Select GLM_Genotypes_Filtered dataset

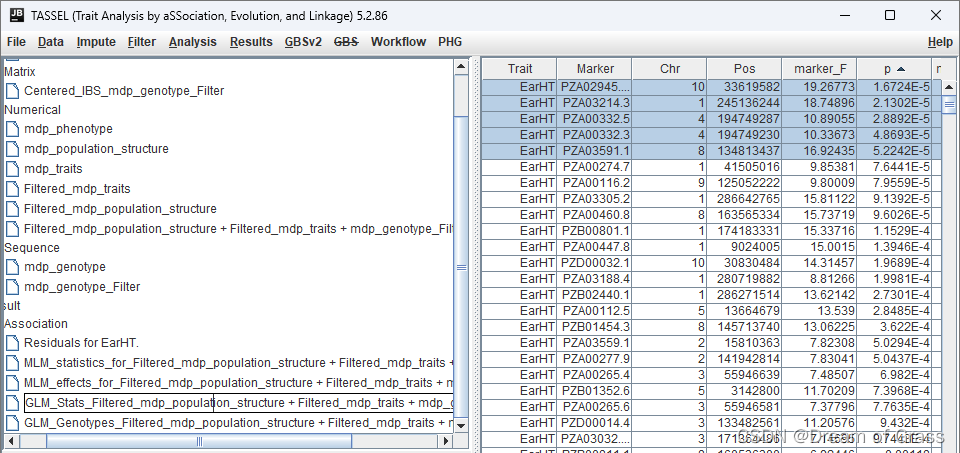tap(238, 423)
